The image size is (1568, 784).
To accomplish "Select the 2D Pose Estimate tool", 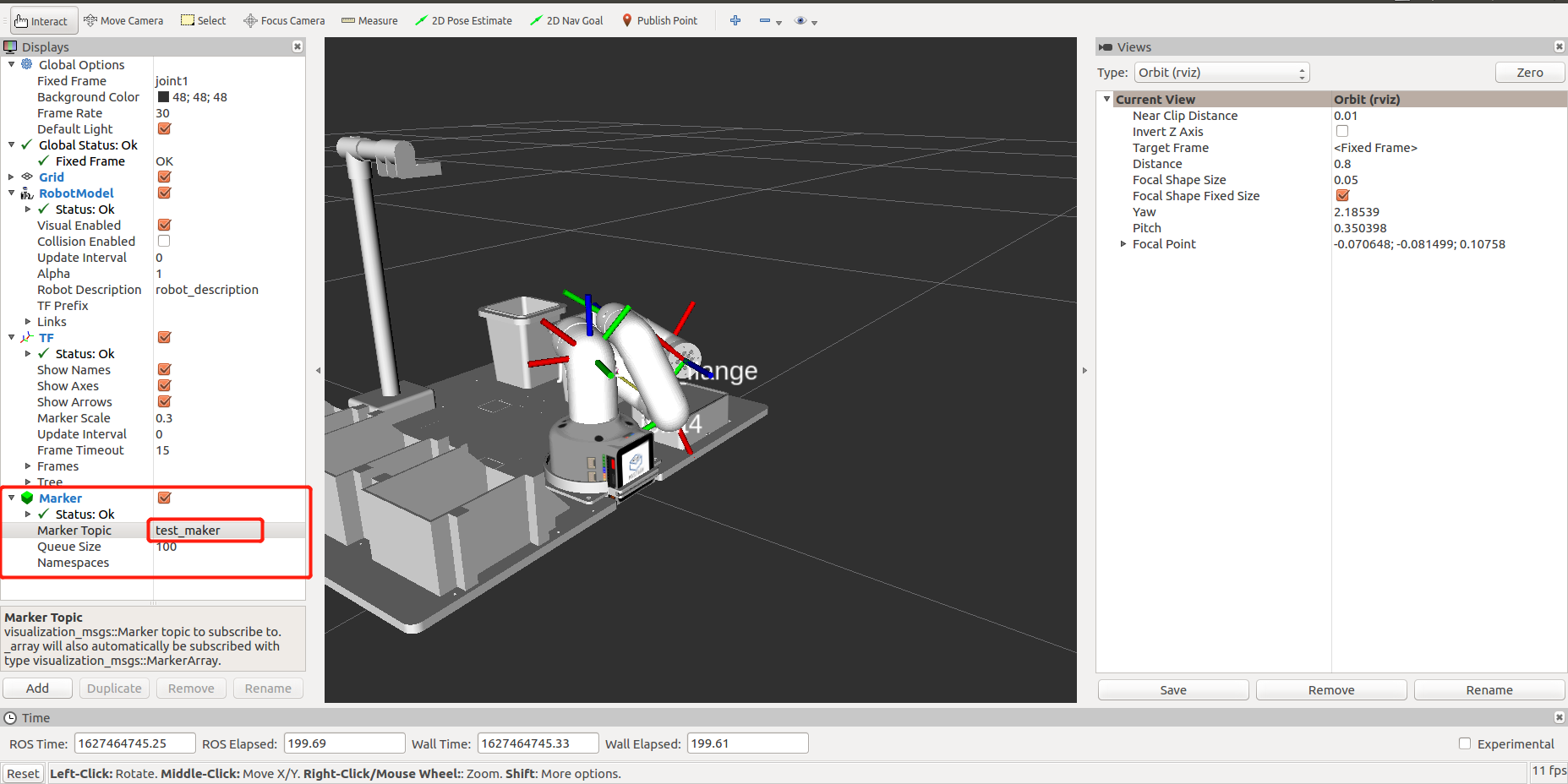I will tap(463, 21).
